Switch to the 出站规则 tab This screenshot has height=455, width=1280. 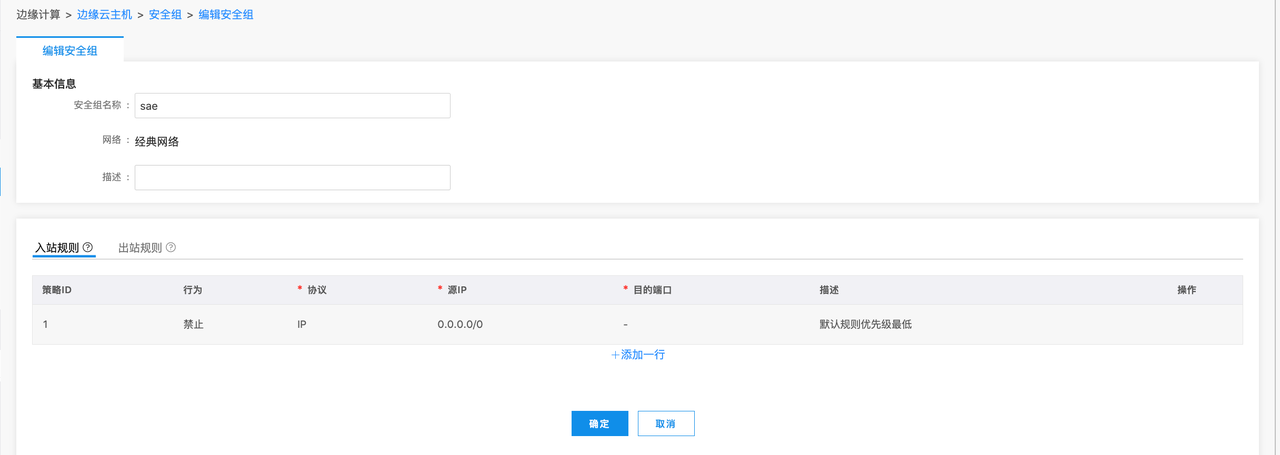[x=140, y=247]
